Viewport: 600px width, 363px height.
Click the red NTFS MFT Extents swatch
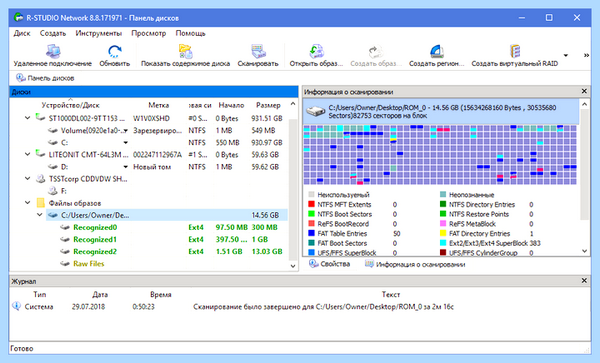[311, 204]
